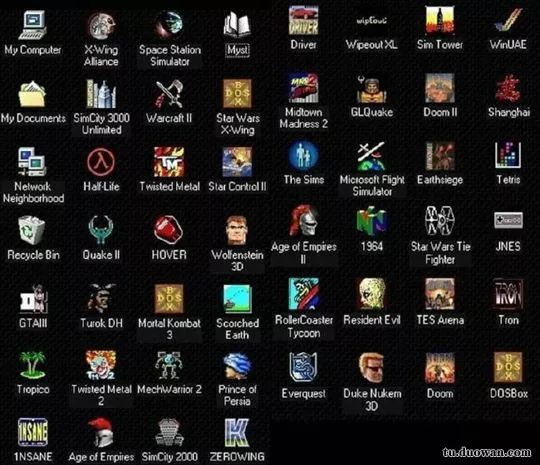Image resolution: width=540 pixels, height=465 pixels.
Task: Open Midtown Madness 2
Action: point(303,88)
